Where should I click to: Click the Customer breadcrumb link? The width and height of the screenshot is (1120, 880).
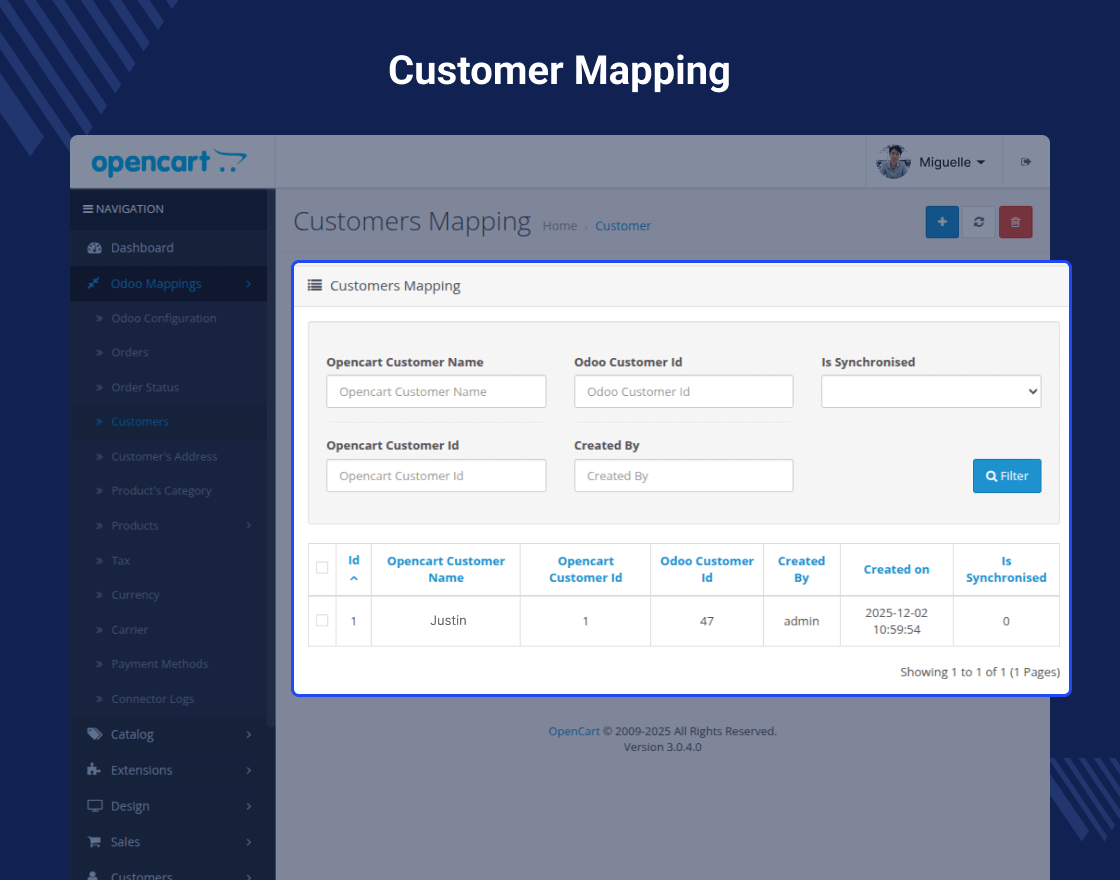tap(623, 226)
